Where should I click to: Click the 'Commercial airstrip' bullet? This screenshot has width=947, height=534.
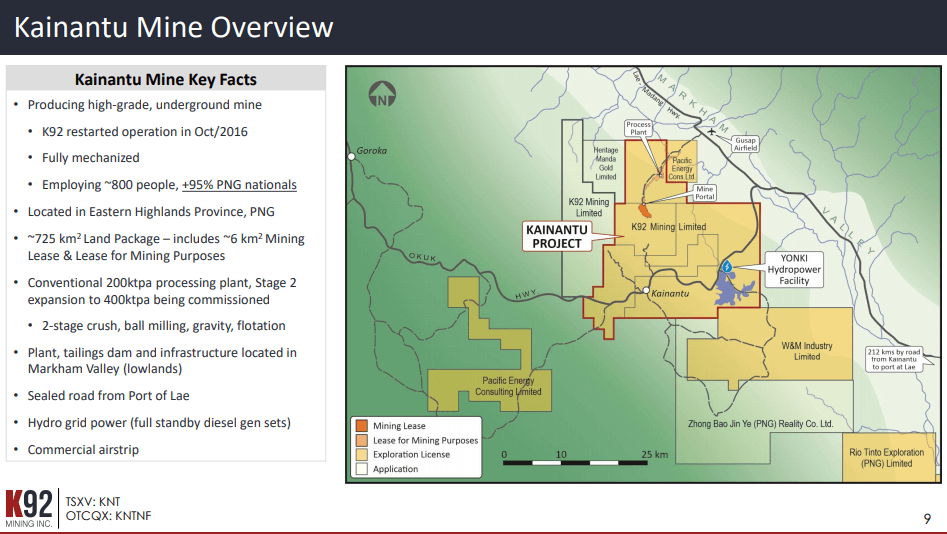point(83,450)
